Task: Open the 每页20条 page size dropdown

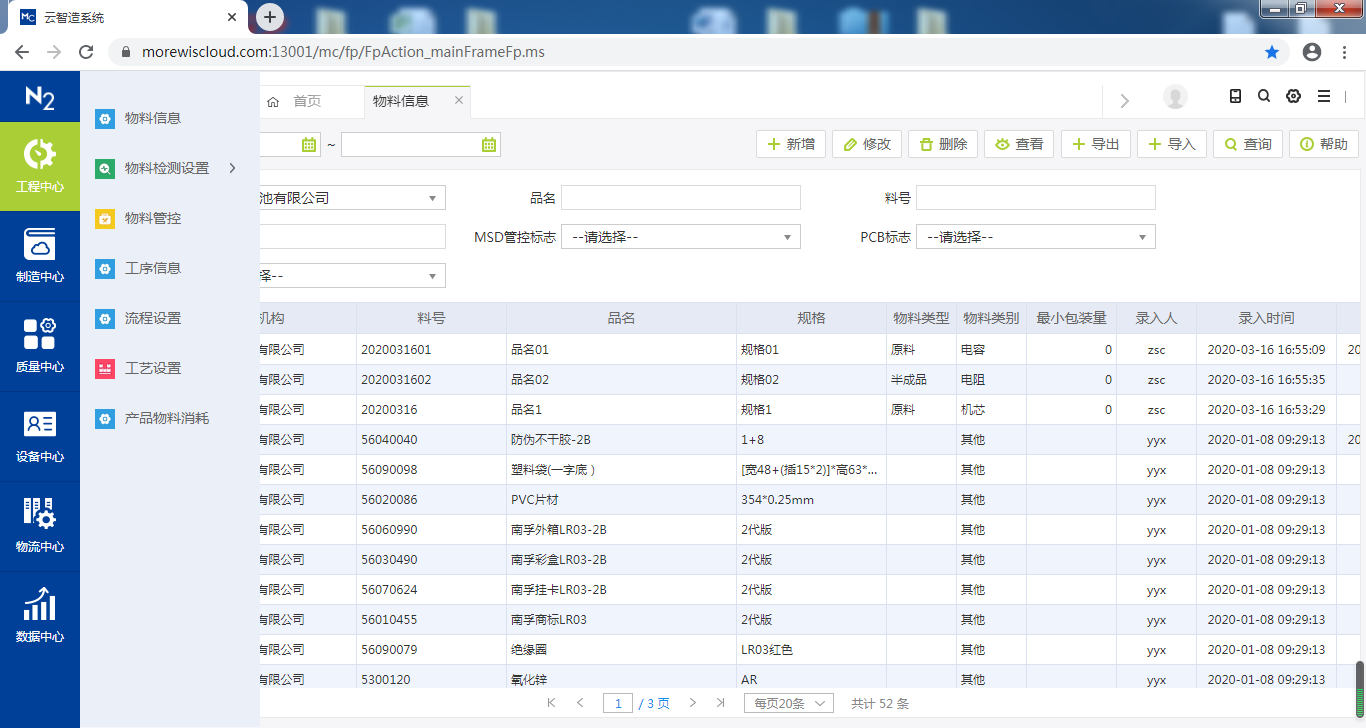Action: 788,703
